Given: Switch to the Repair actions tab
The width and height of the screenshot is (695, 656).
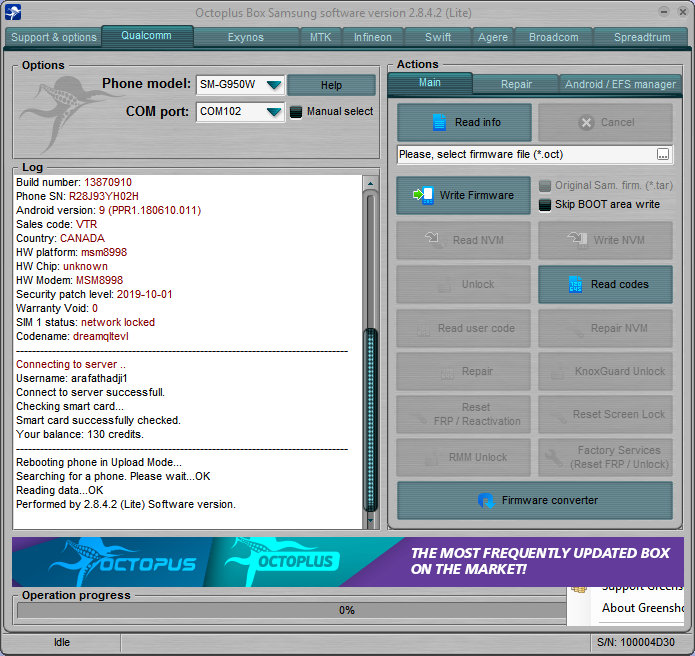Looking at the screenshot, I should (x=516, y=84).
